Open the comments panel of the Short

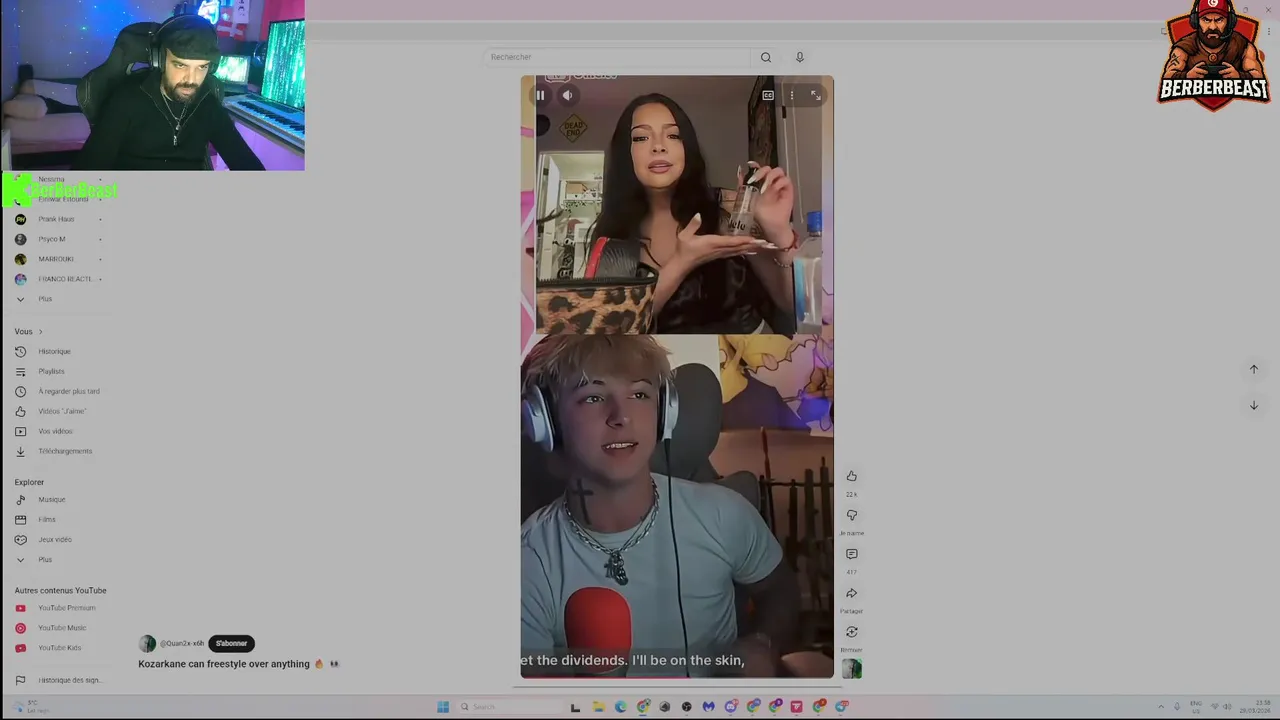[x=852, y=554]
